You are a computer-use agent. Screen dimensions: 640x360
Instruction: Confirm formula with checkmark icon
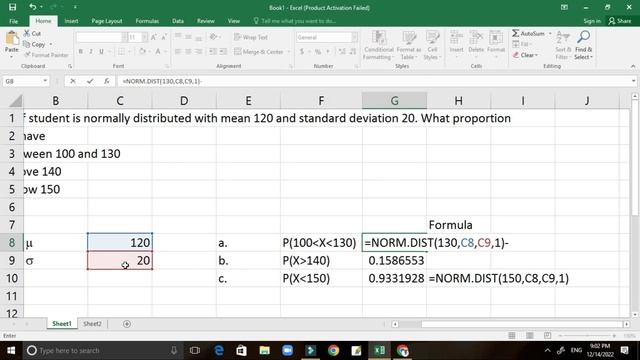(x=90, y=81)
